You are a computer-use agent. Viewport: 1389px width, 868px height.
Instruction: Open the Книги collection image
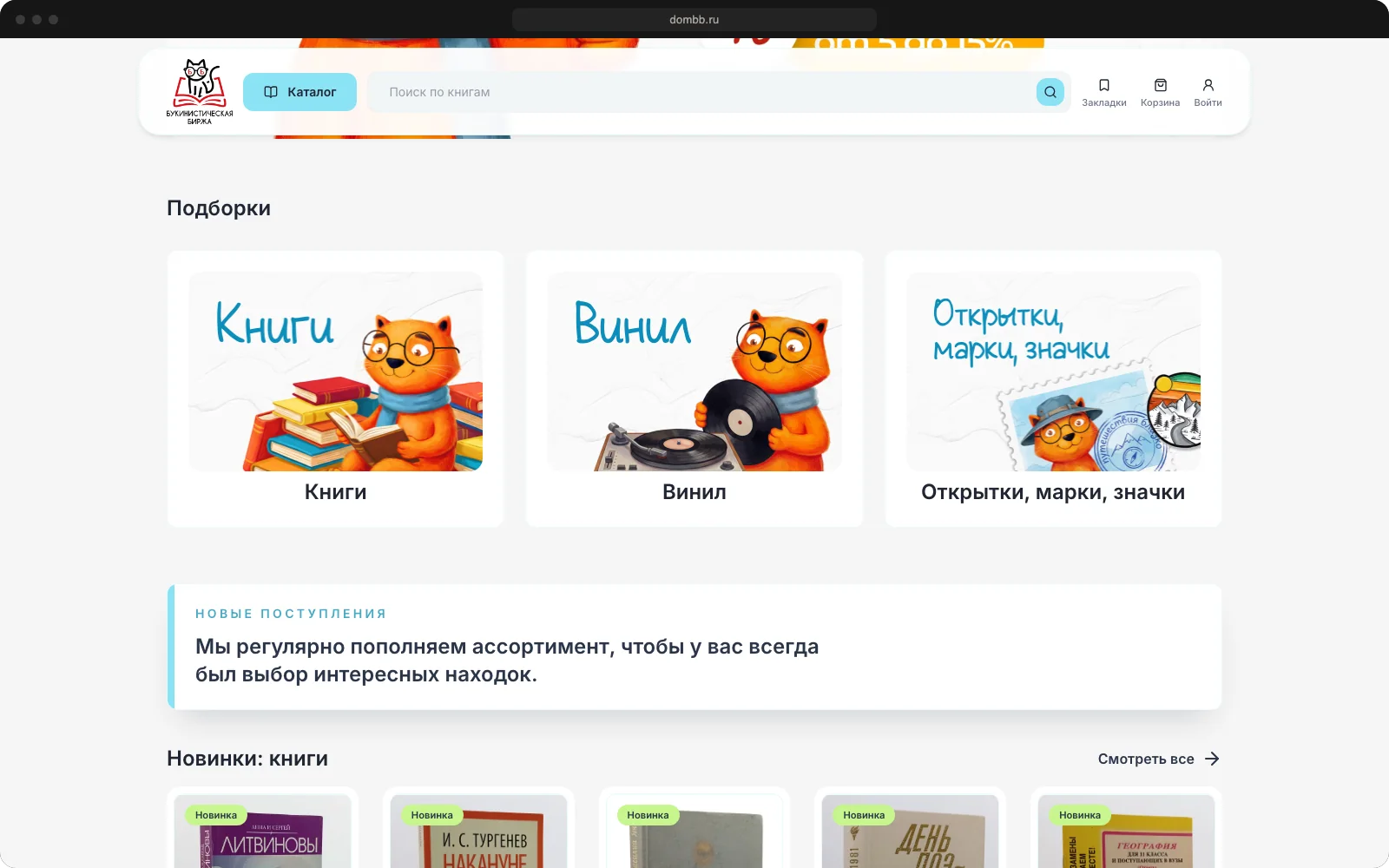pos(336,372)
